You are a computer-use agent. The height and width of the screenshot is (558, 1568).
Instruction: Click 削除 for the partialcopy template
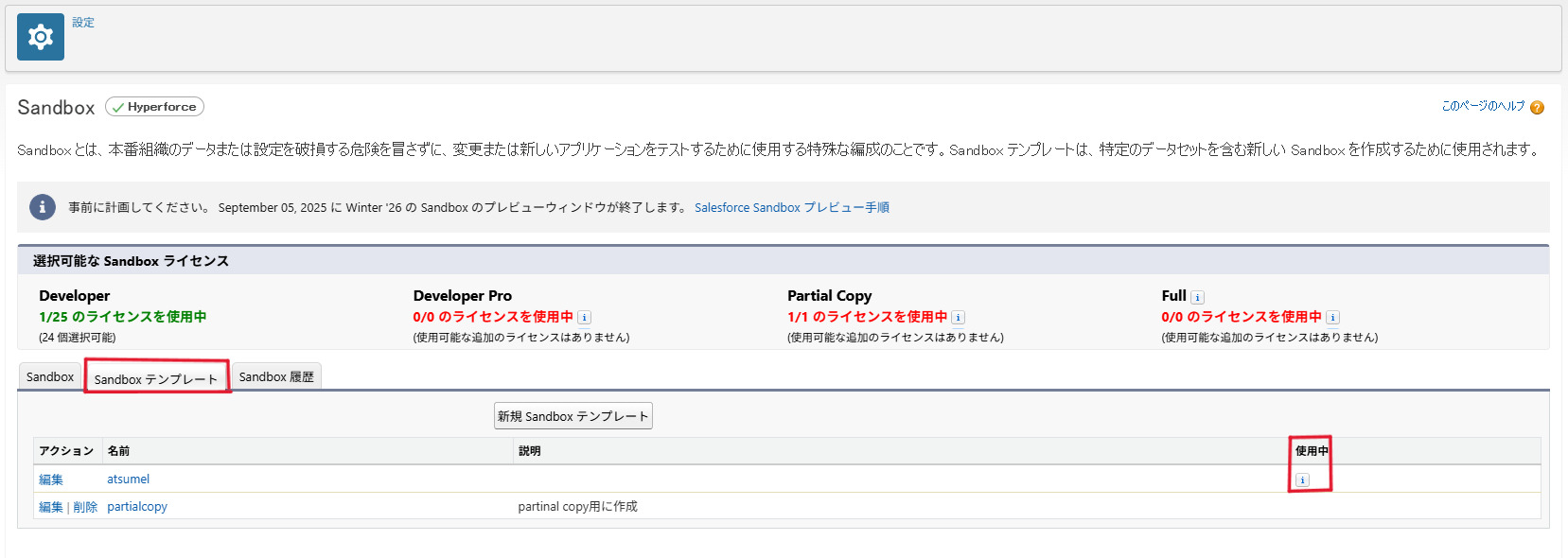tap(85, 508)
